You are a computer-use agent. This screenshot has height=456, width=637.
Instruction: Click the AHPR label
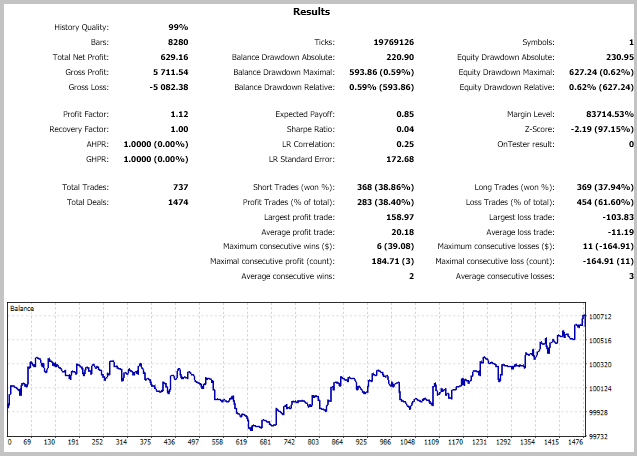98,144
